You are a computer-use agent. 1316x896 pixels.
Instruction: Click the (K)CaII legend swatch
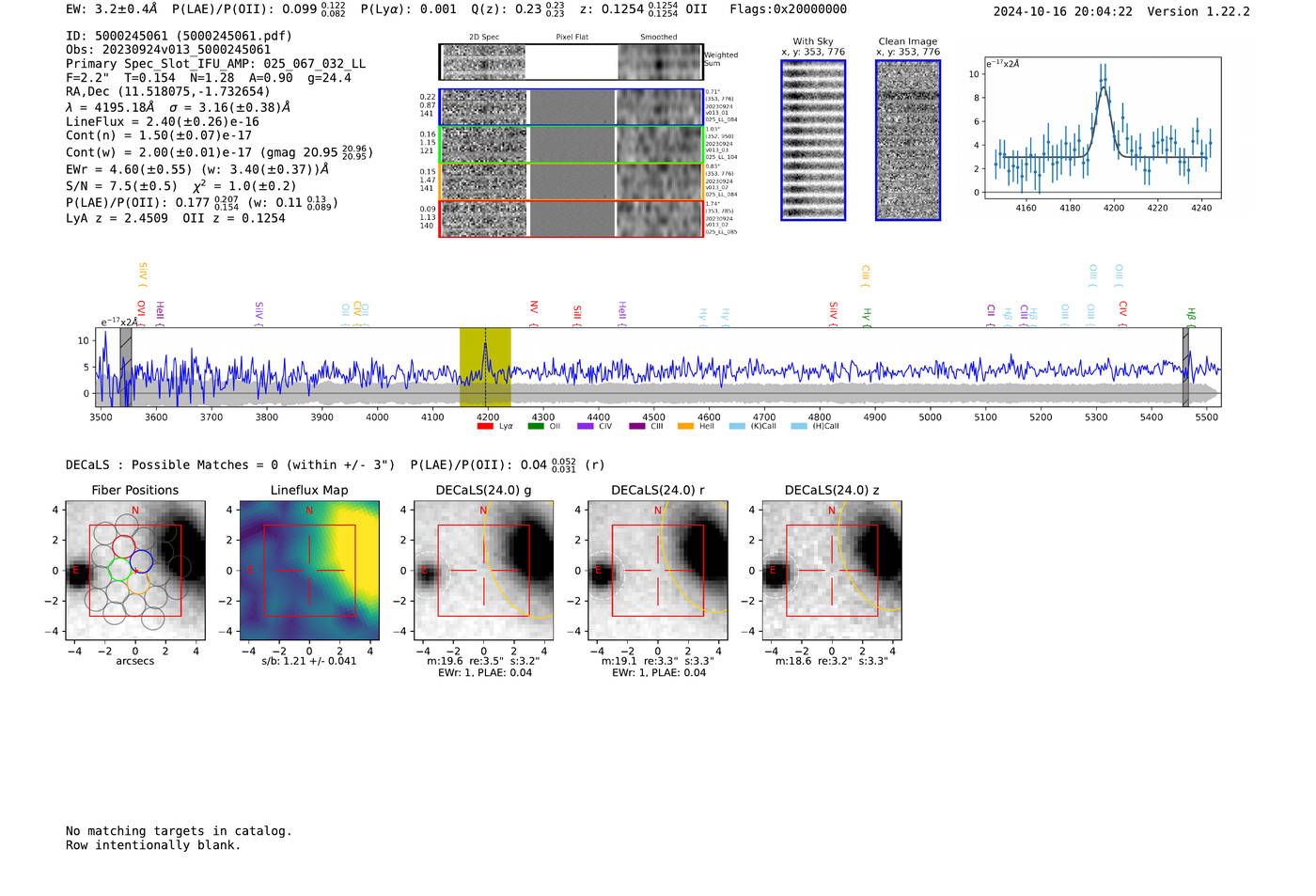pos(737,426)
